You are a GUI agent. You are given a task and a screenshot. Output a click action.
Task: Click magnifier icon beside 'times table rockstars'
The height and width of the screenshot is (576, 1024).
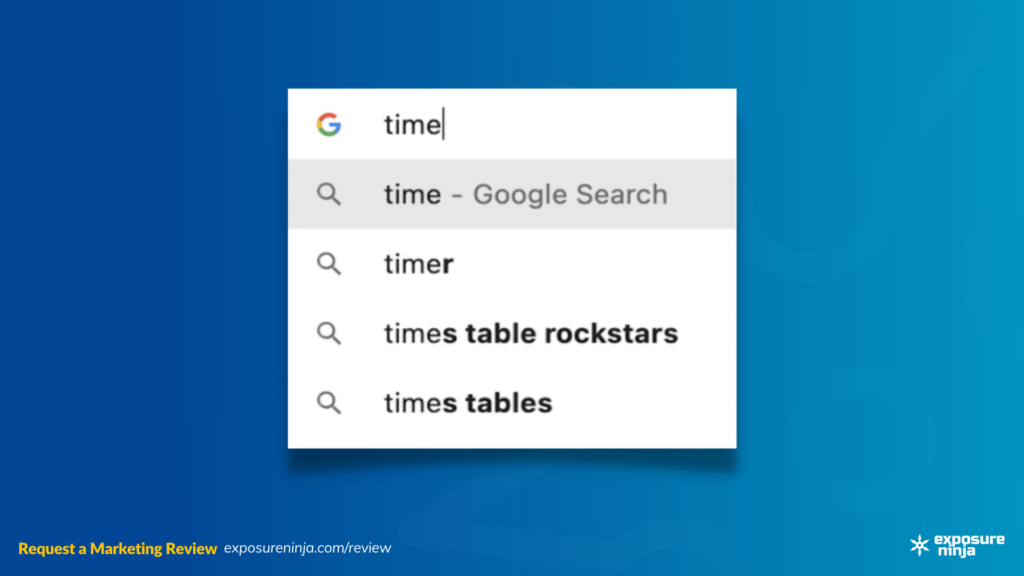click(x=328, y=333)
